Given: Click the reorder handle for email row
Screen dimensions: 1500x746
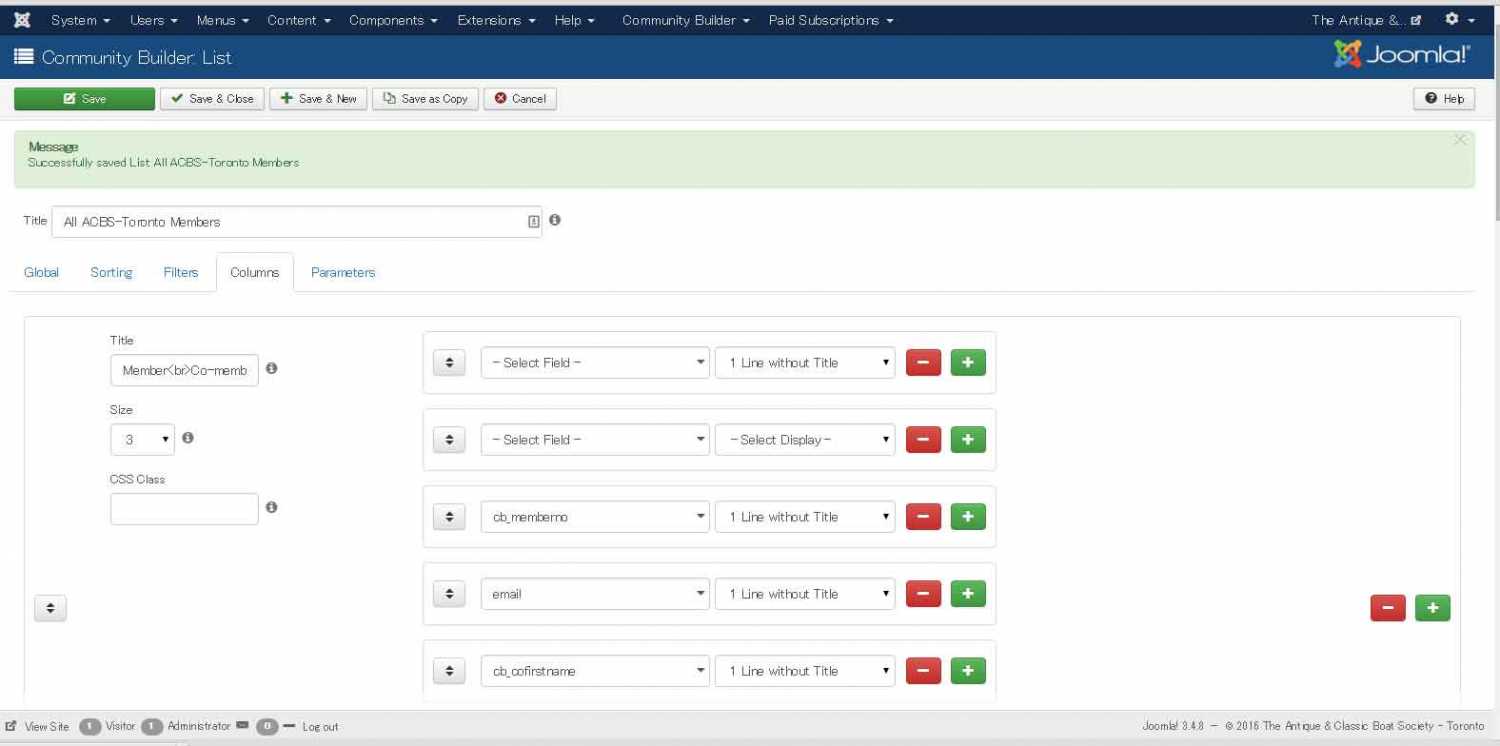Looking at the screenshot, I should click(x=449, y=594).
